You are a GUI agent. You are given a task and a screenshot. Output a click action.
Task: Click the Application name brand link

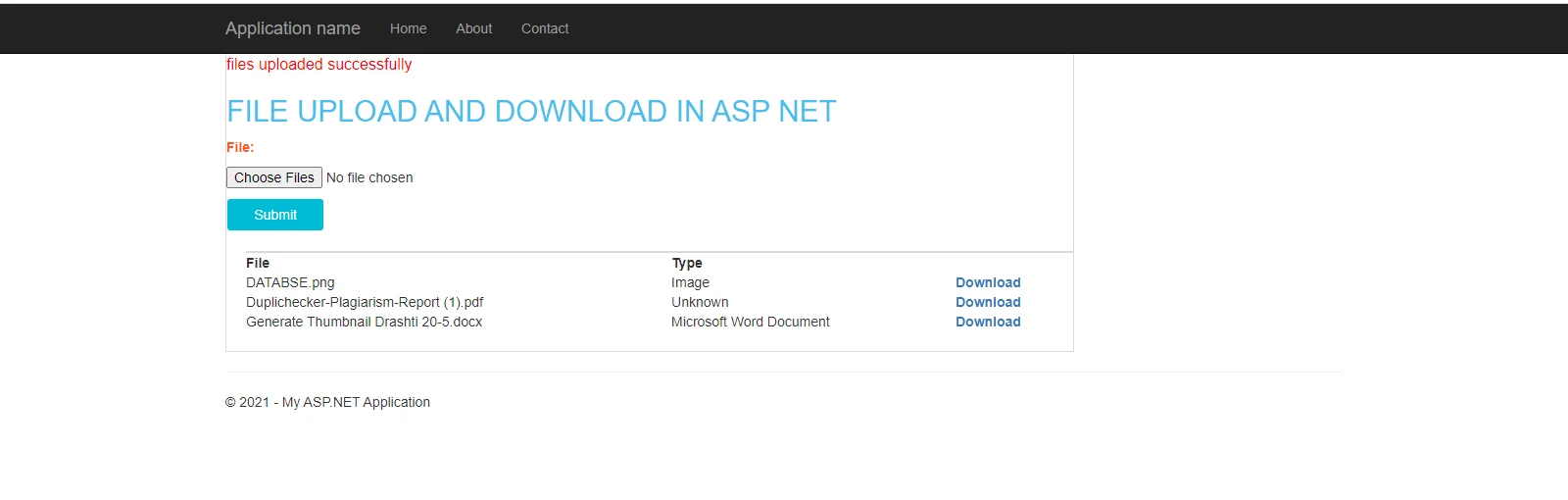point(292,28)
